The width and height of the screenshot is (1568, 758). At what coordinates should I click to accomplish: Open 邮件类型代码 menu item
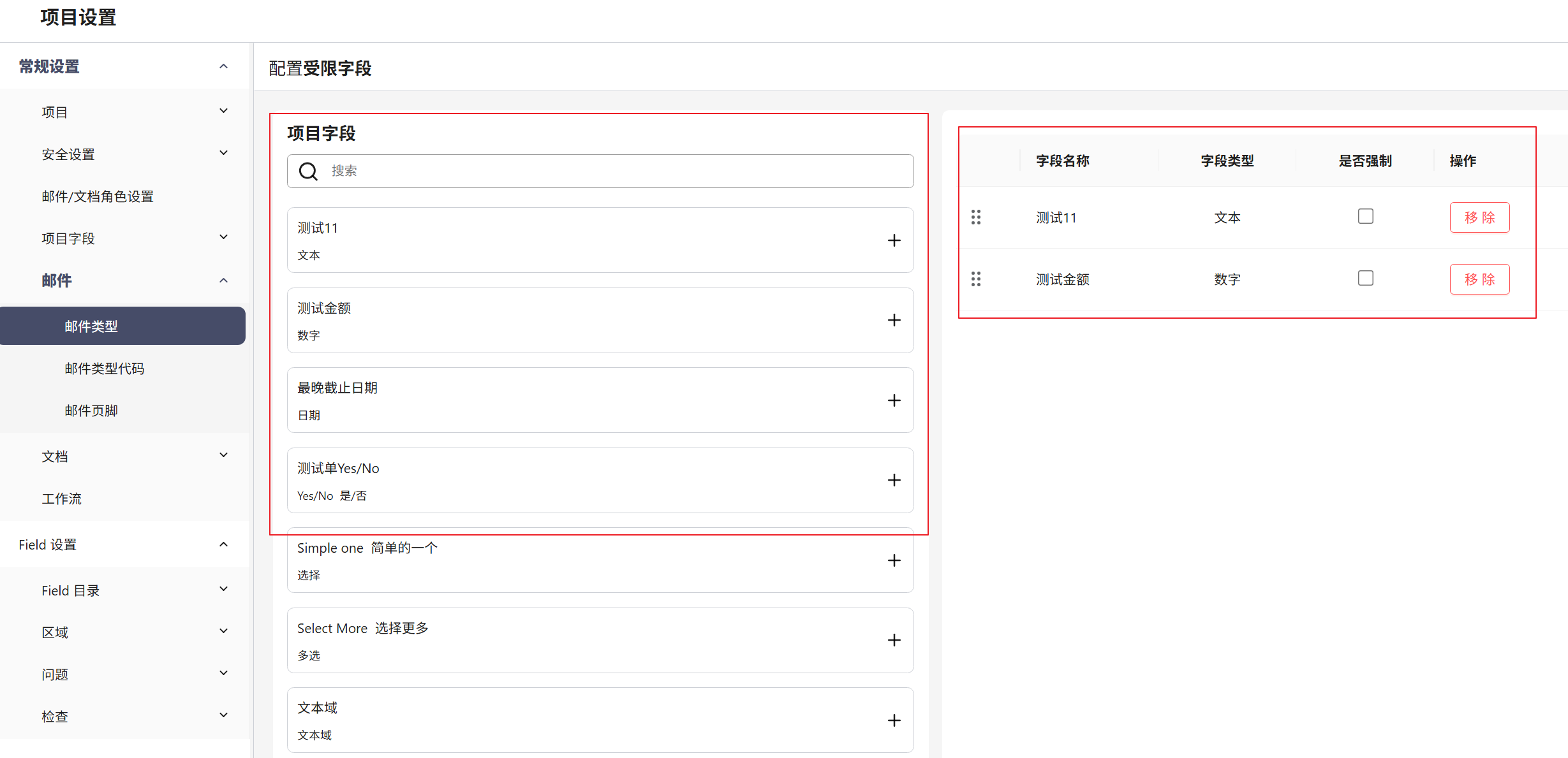click(105, 368)
